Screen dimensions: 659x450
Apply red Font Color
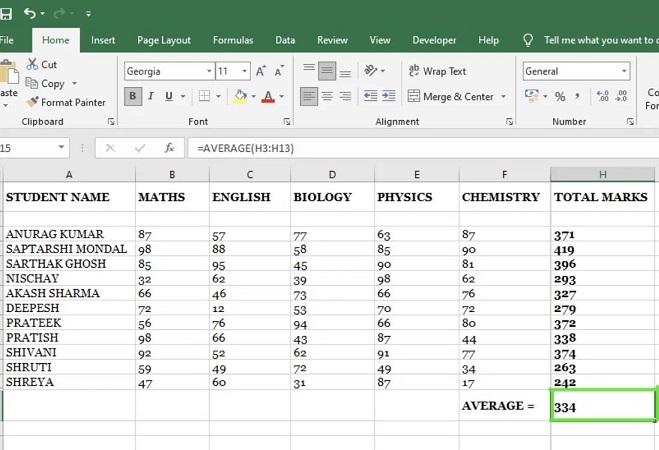[268, 97]
